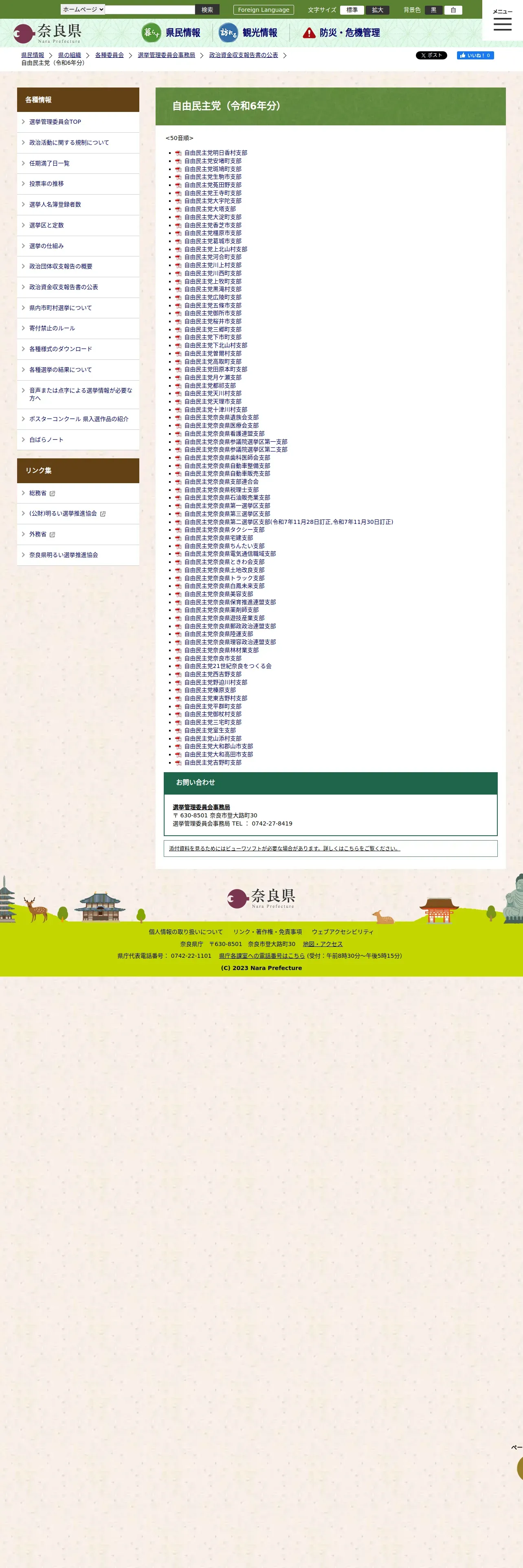Click the PDF icon beside 自由民主党五條市支部
Viewport: 523px width, 1568px height.
click(x=178, y=306)
